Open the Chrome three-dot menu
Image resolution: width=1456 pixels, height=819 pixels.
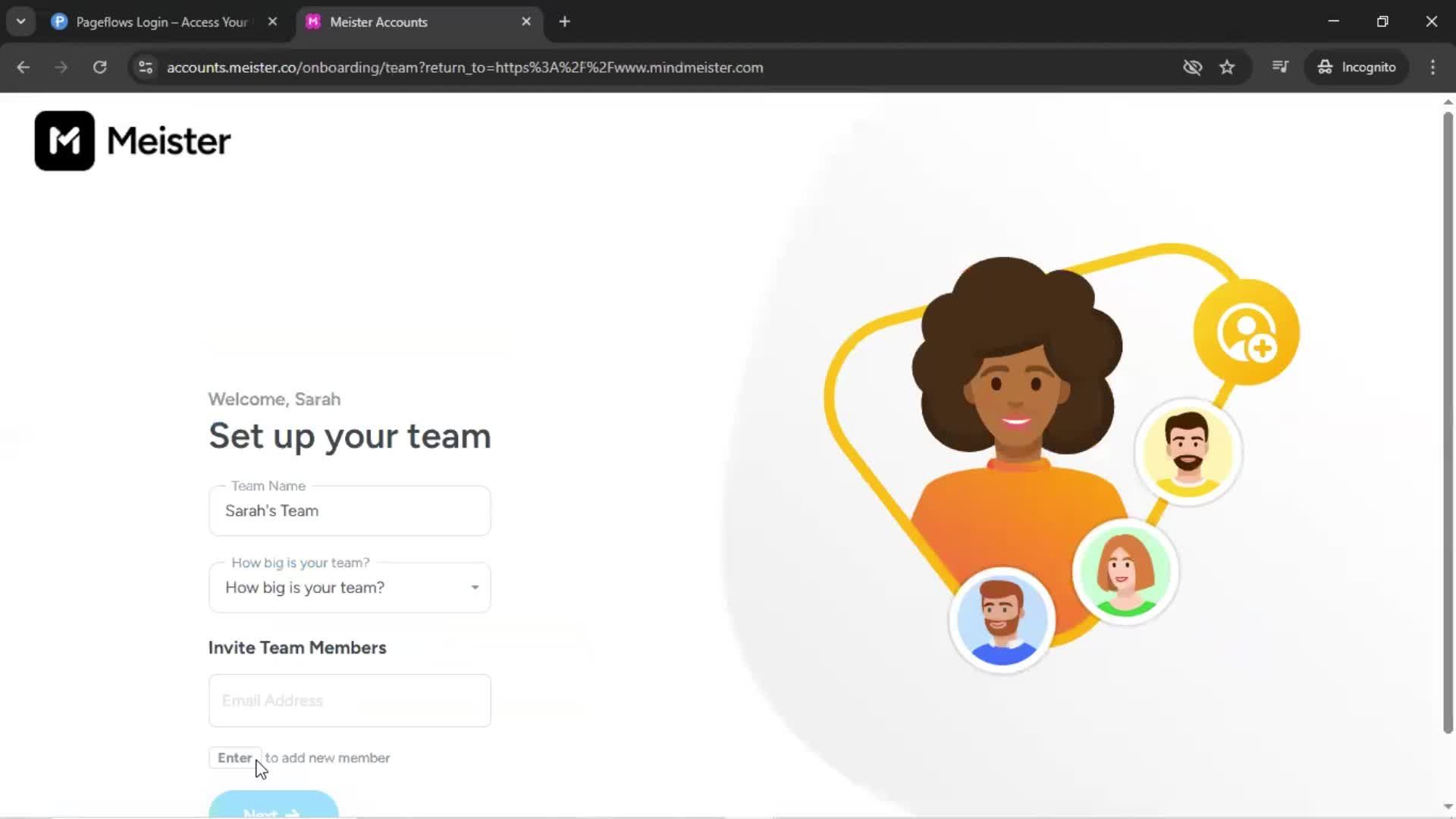[1432, 67]
